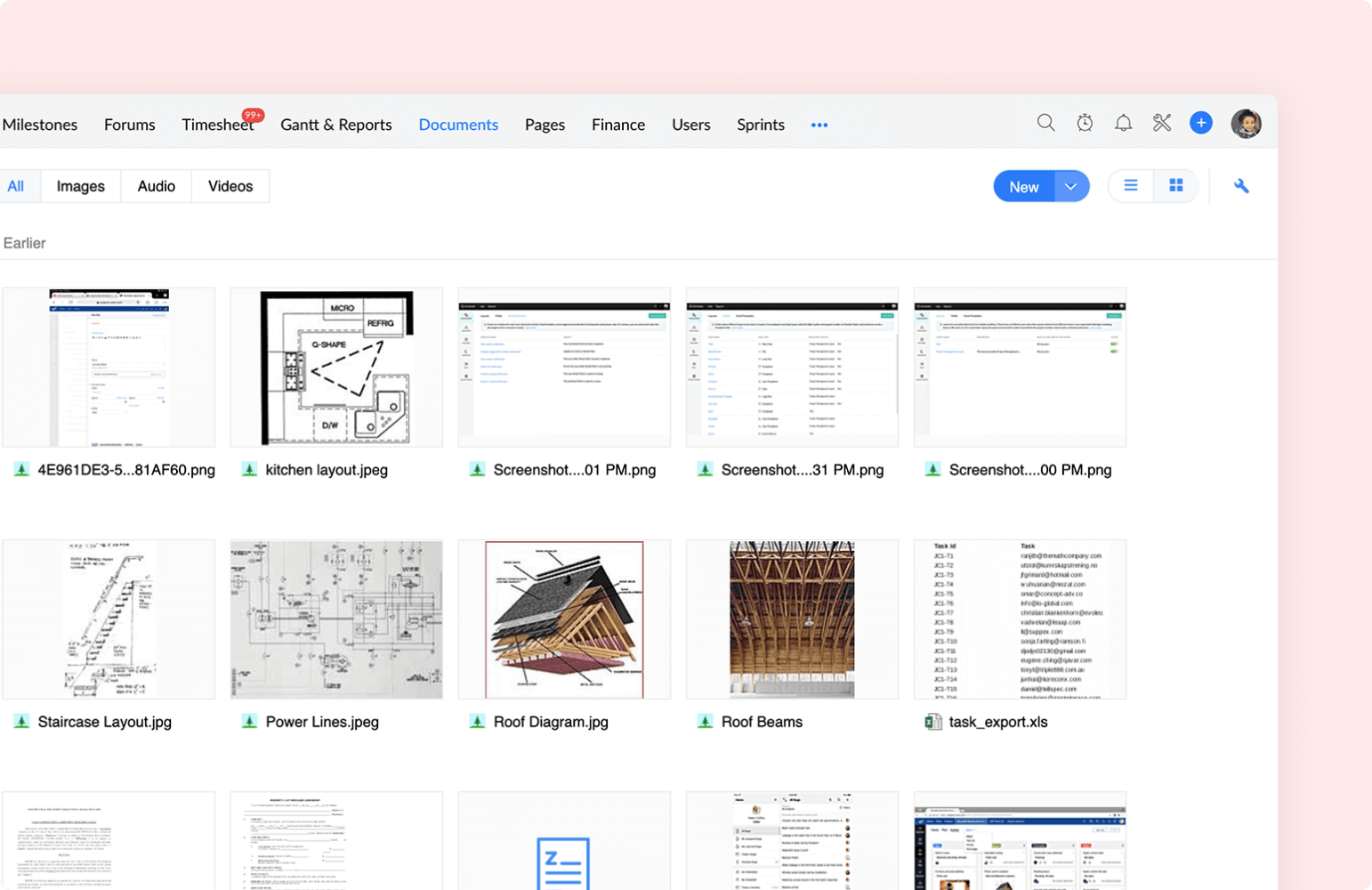Filter documents by Images

tap(80, 186)
